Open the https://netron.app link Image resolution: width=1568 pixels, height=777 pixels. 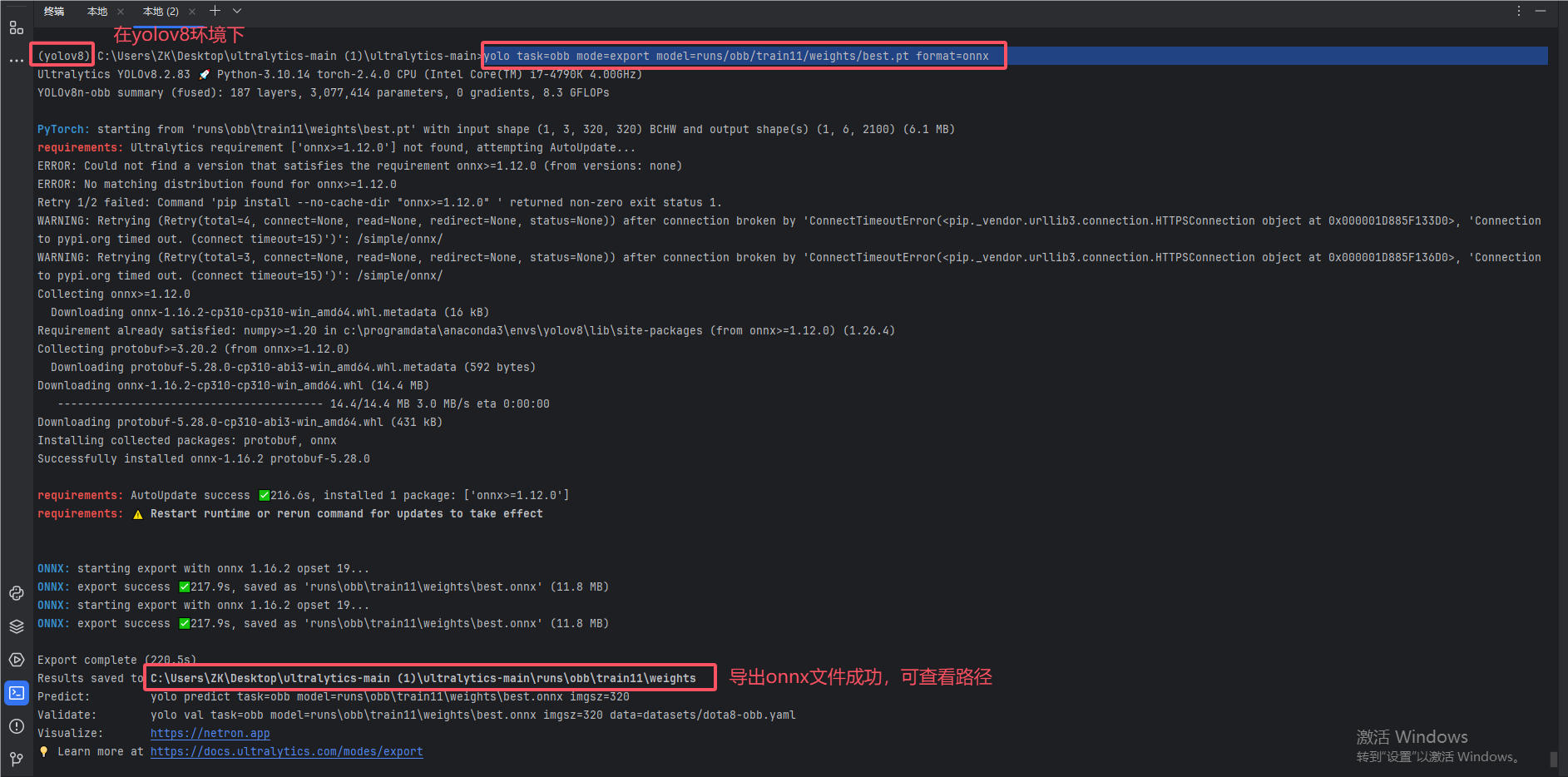(x=210, y=733)
